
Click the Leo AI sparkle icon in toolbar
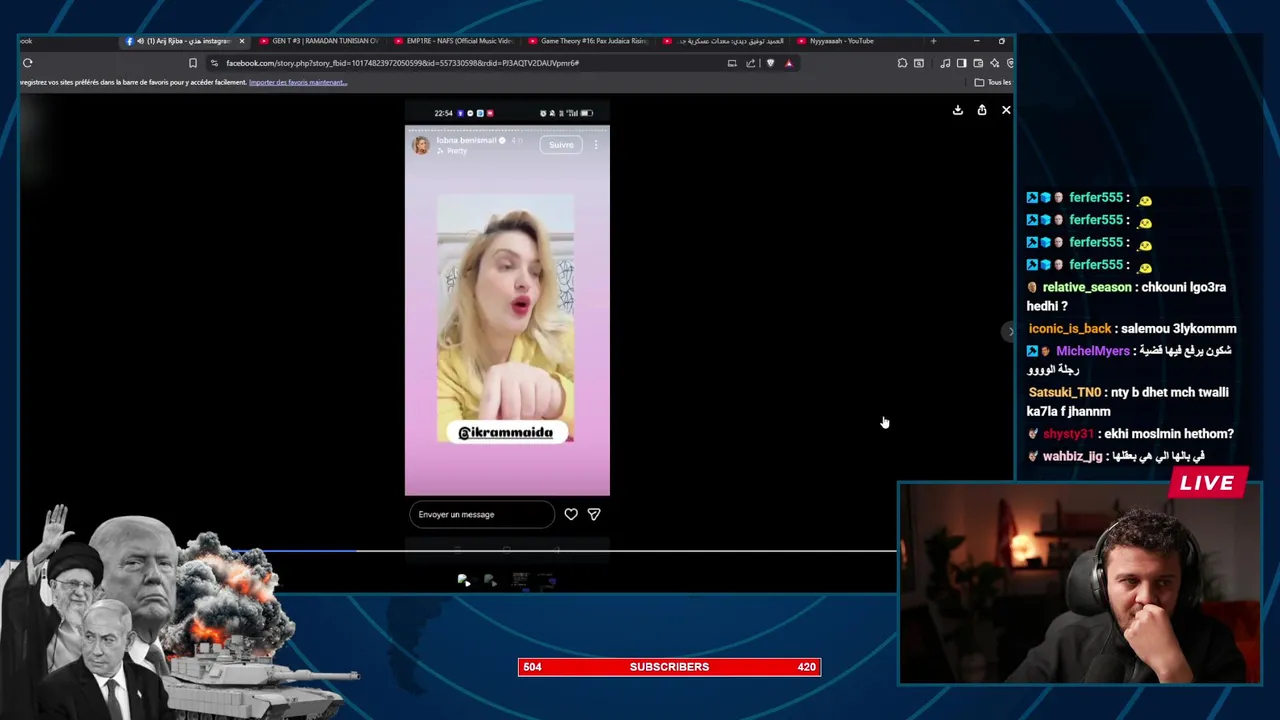pyautogui.click(x=994, y=63)
